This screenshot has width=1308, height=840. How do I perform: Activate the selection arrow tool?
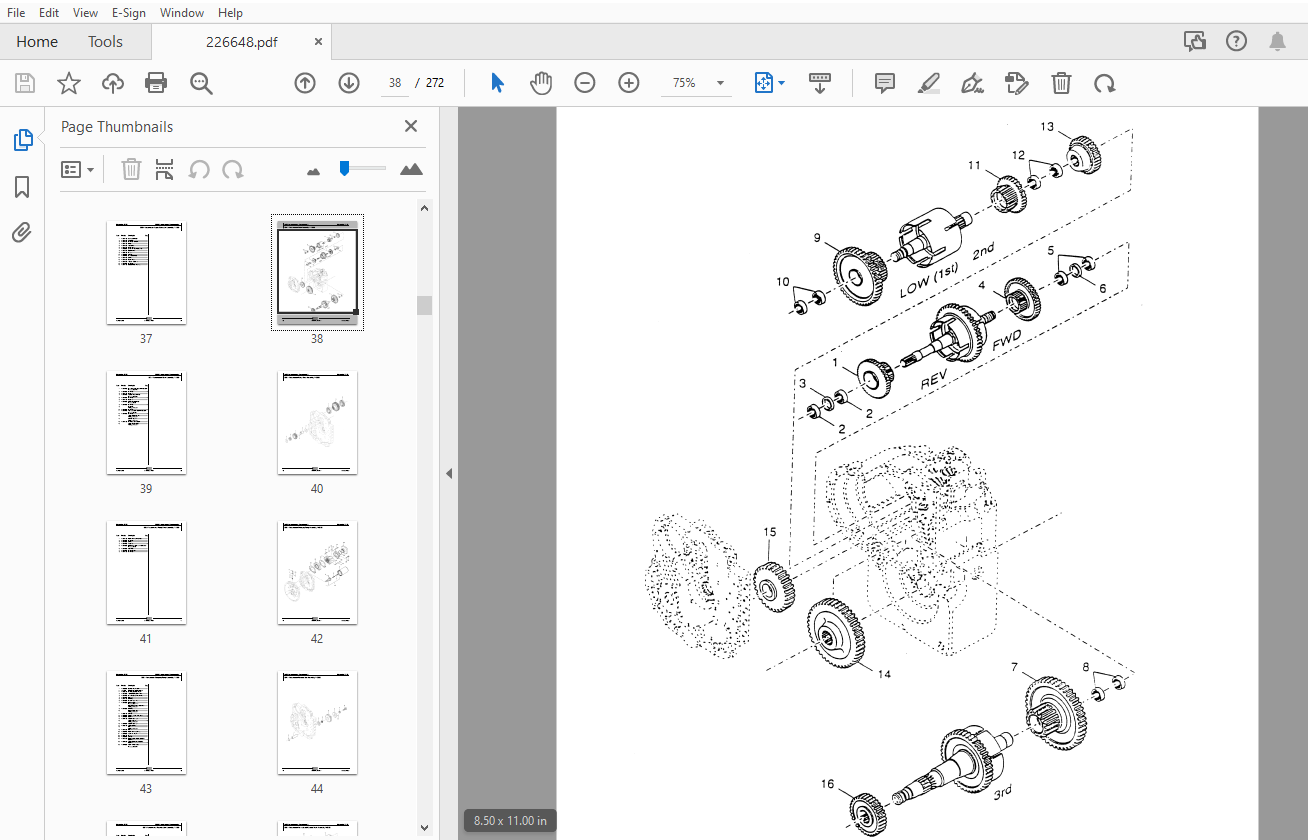497,83
